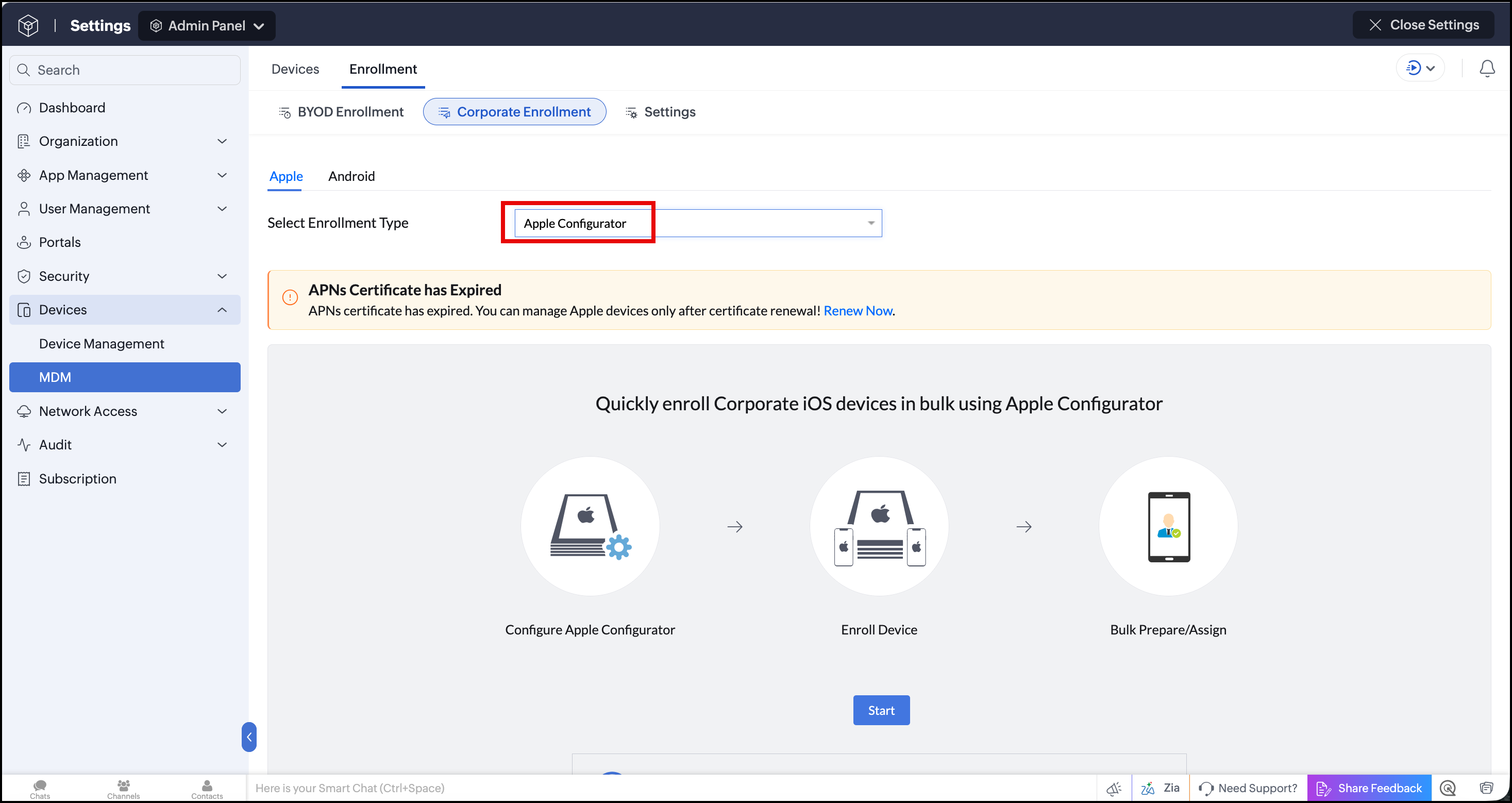The width and height of the screenshot is (1512, 803).
Task: Click Close Settings
Action: [1423, 25]
